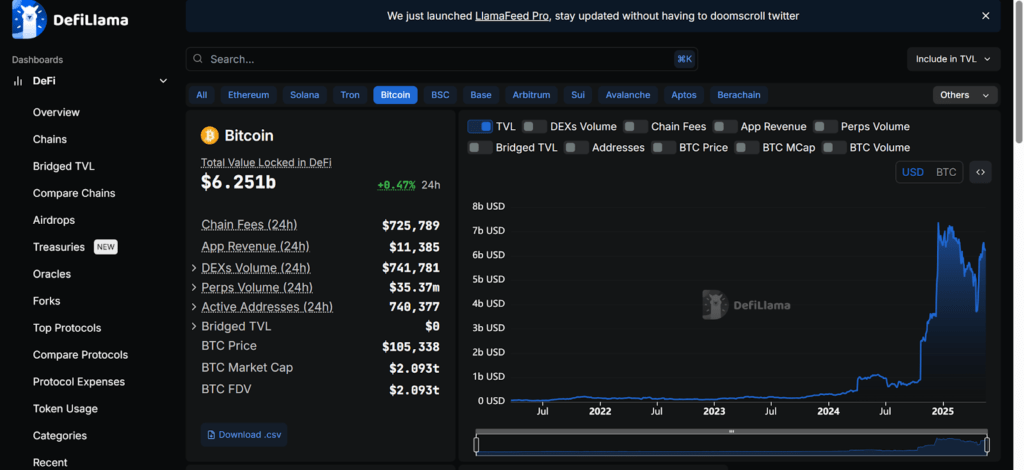The height and width of the screenshot is (470, 1024).
Task: Enable the BTC Price chart toggle
Action: tap(664, 148)
